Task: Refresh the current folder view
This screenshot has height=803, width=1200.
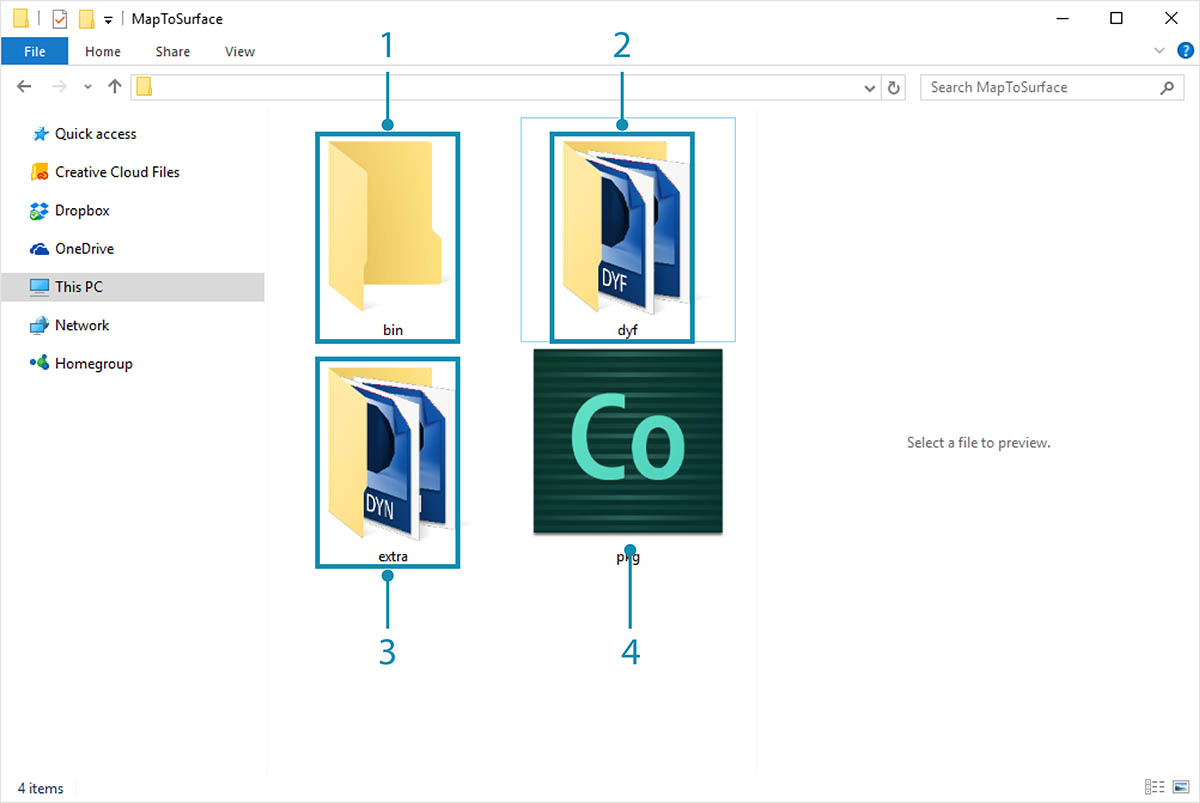Action: coord(894,87)
